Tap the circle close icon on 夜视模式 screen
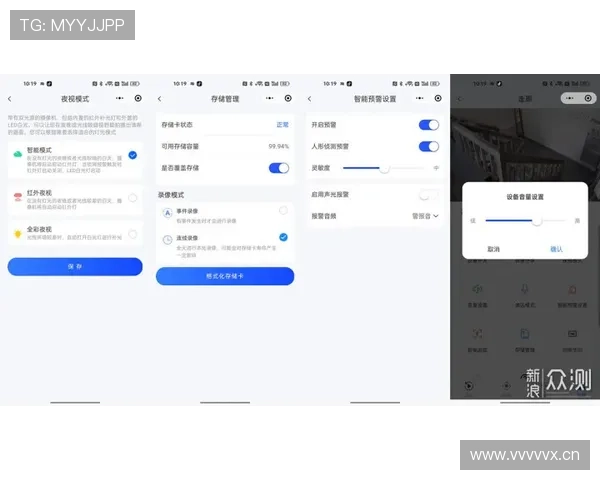This screenshot has width=600, height=480. (x=138, y=98)
